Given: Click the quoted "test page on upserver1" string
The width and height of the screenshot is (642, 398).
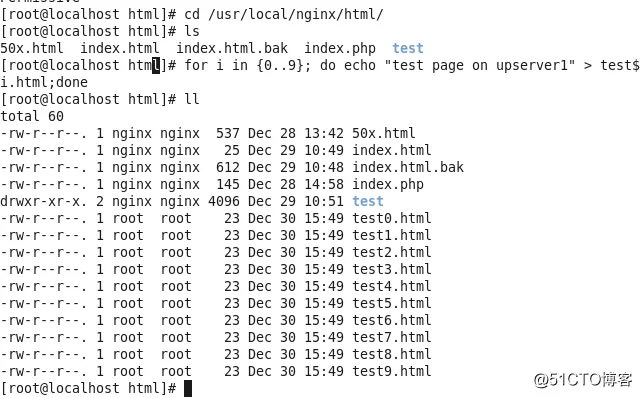Looking at the screenshot, I should click(x=479, y=66).
